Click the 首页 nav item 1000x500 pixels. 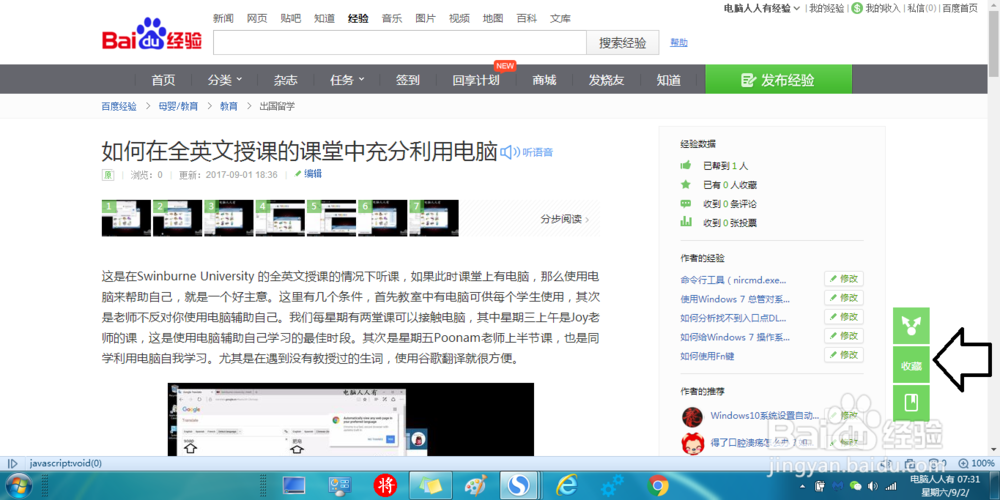(163, 80)
